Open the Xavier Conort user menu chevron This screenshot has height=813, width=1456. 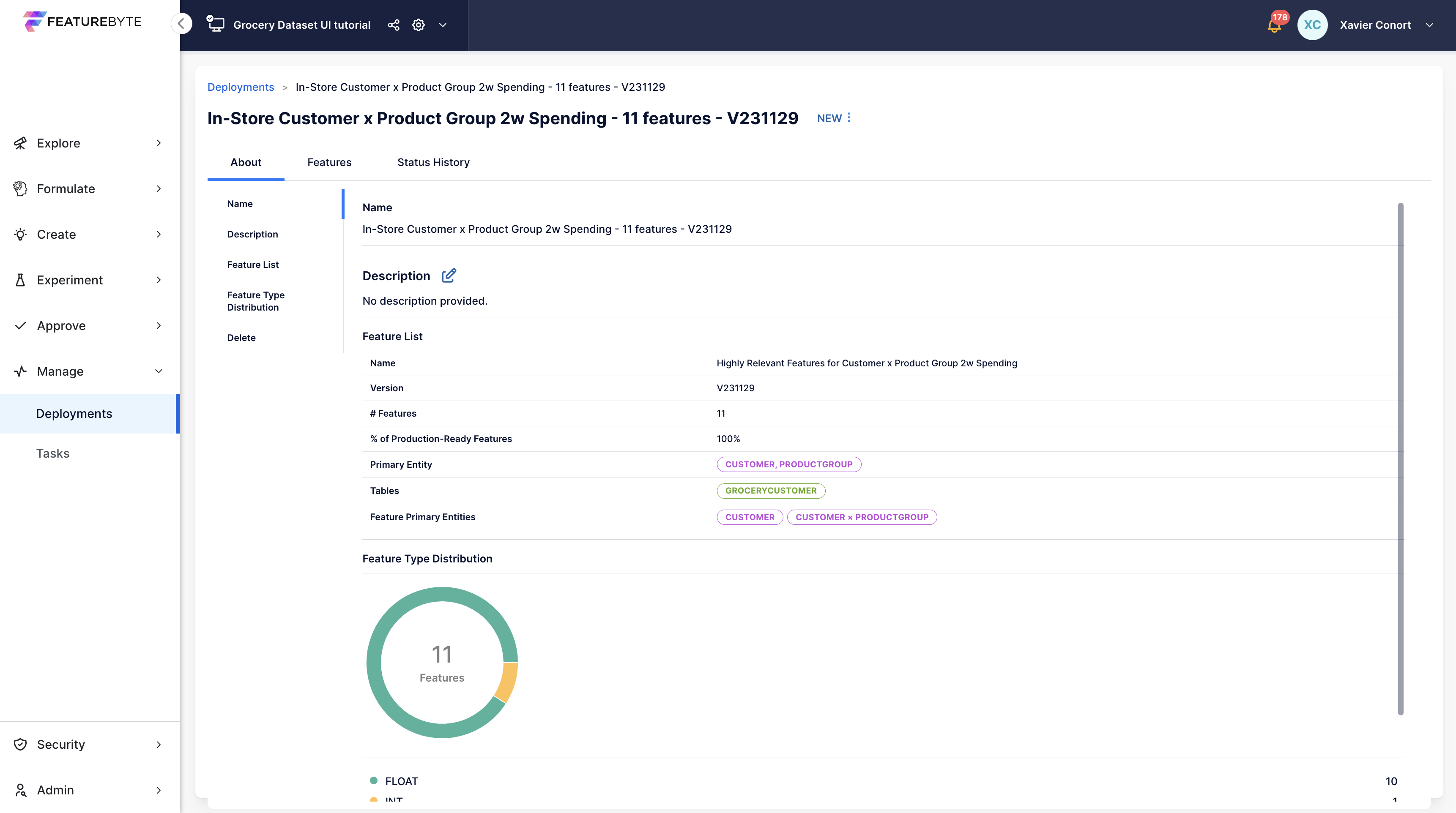(x=1429, y=25)
